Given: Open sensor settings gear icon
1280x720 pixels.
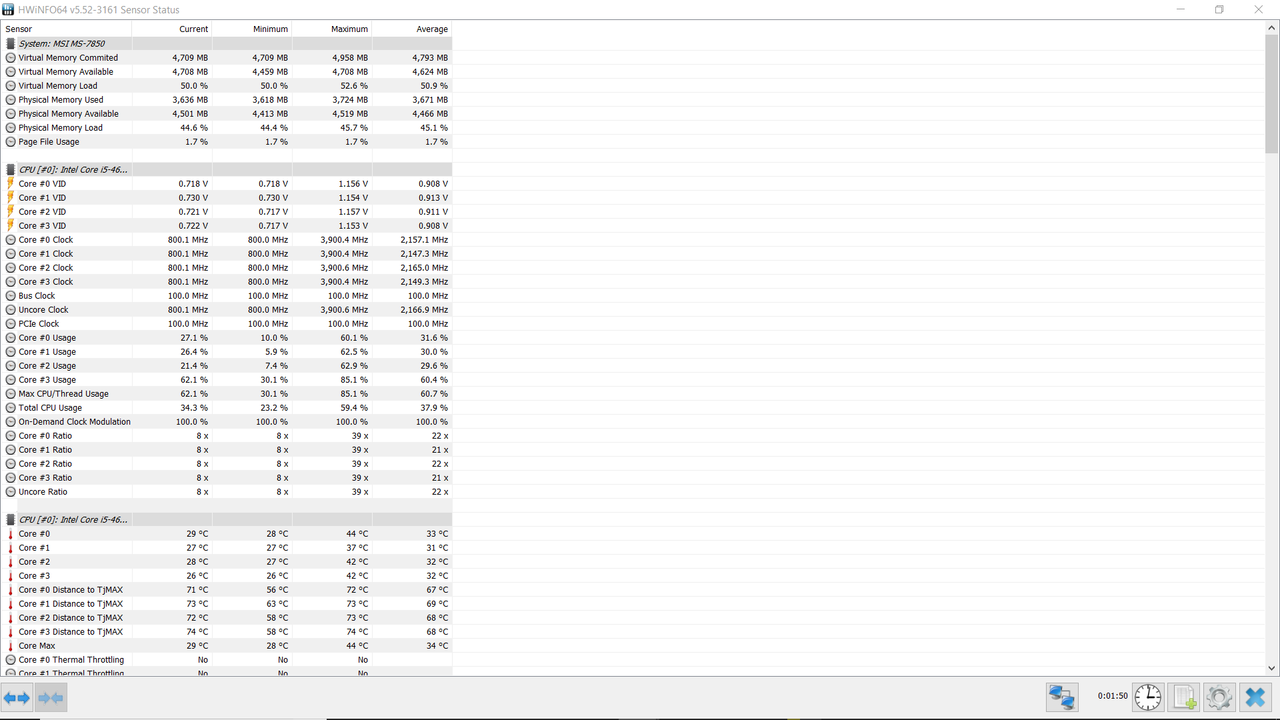Looking at the screenshot, I should 1218,697.
